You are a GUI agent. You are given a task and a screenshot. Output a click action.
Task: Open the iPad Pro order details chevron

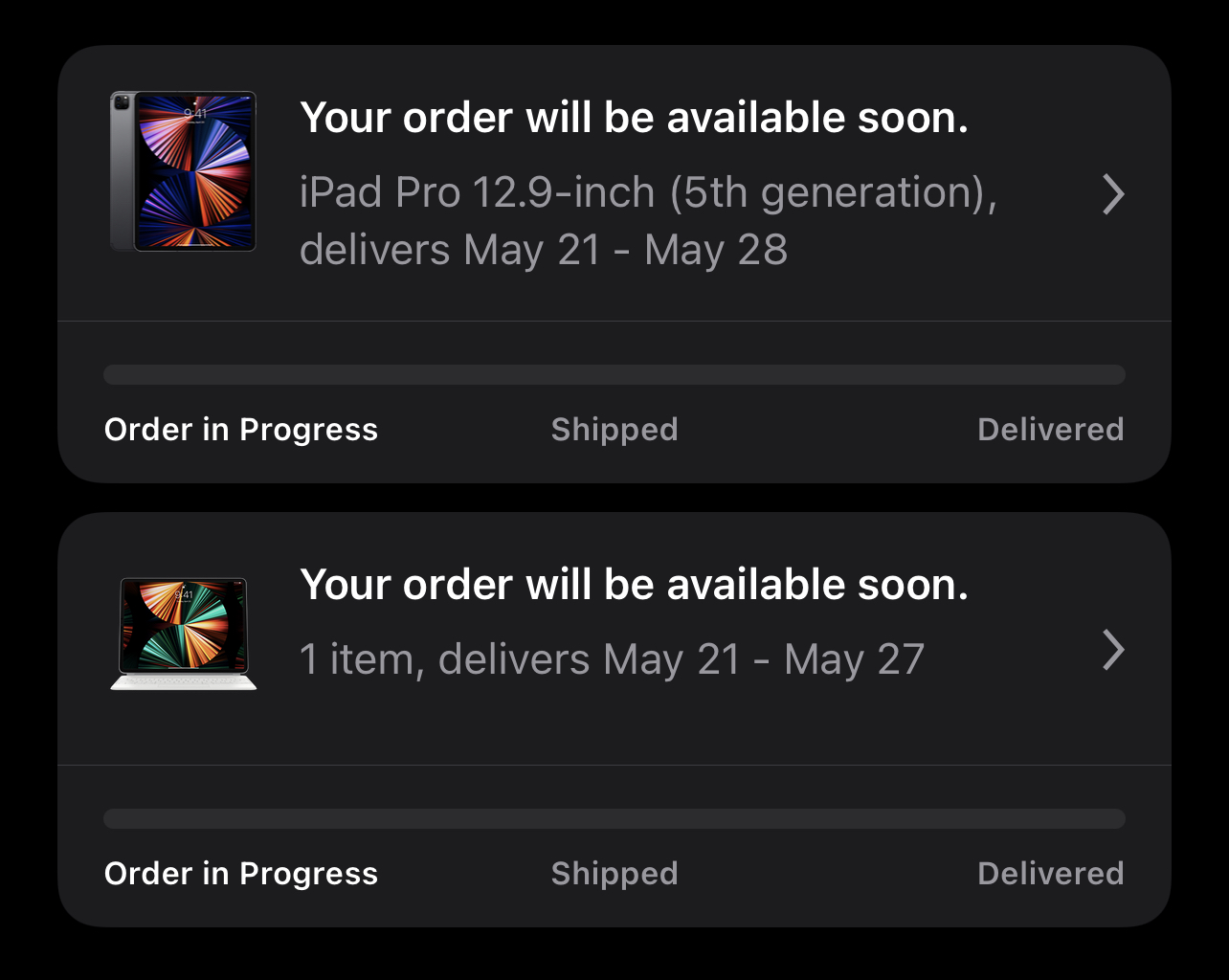1112,194
